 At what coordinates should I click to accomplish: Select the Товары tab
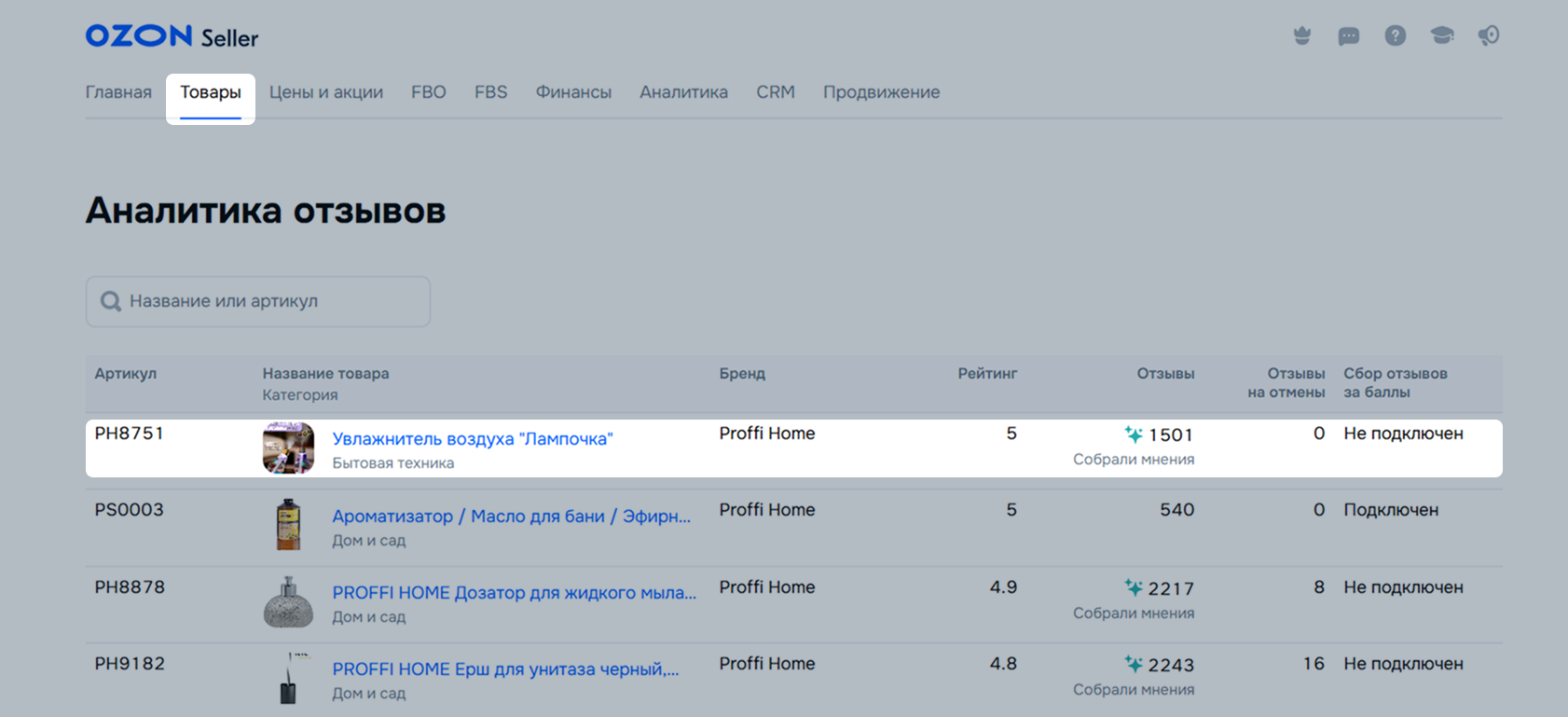pyautogui.click(x=211, y=92)
